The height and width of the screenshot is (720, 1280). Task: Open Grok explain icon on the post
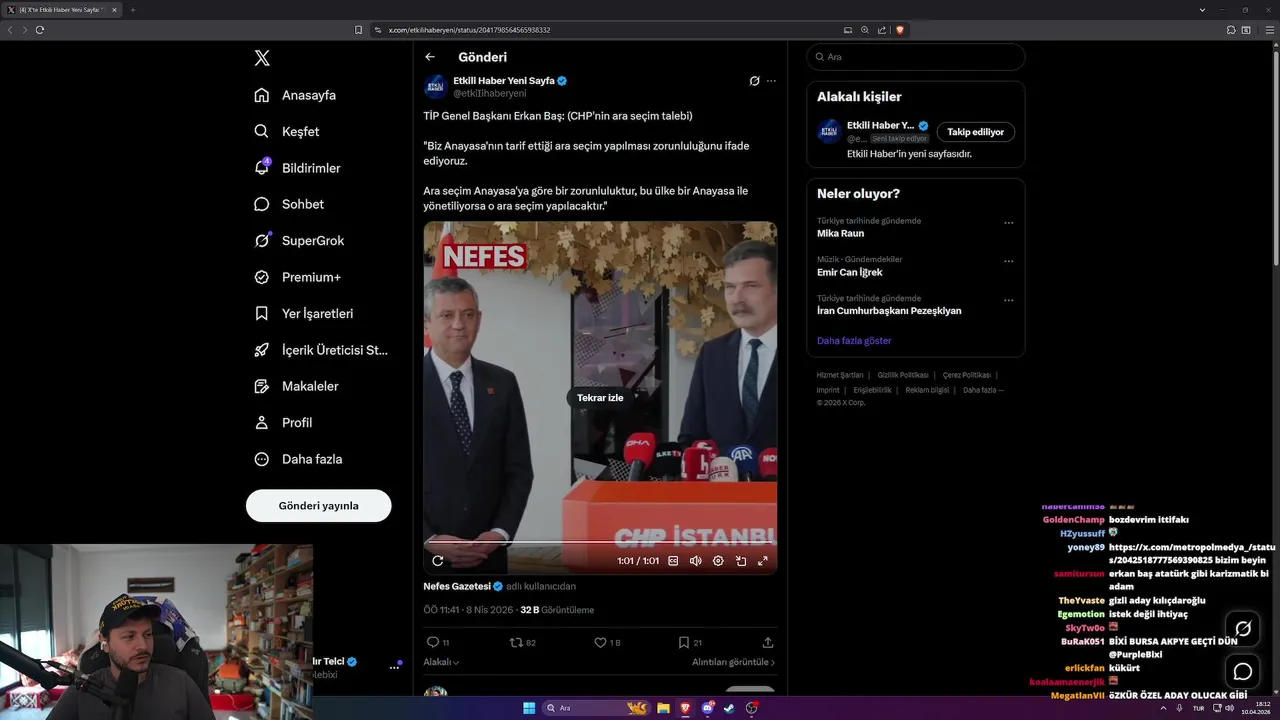click(x=754, y=81)
